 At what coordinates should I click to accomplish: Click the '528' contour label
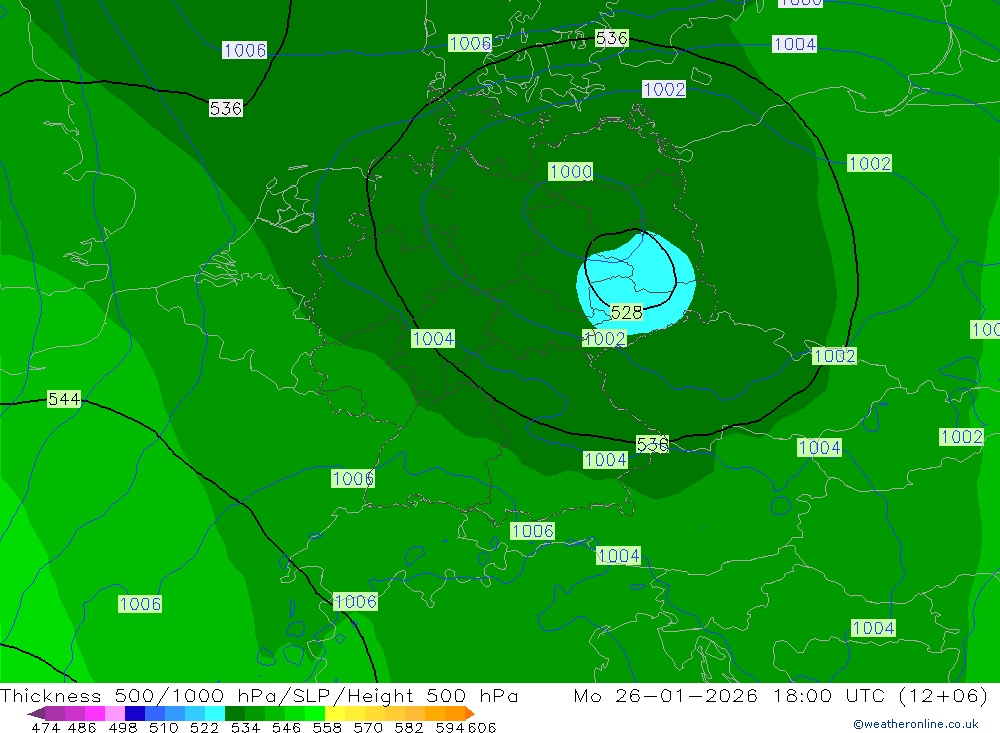(x=626, y=312)
